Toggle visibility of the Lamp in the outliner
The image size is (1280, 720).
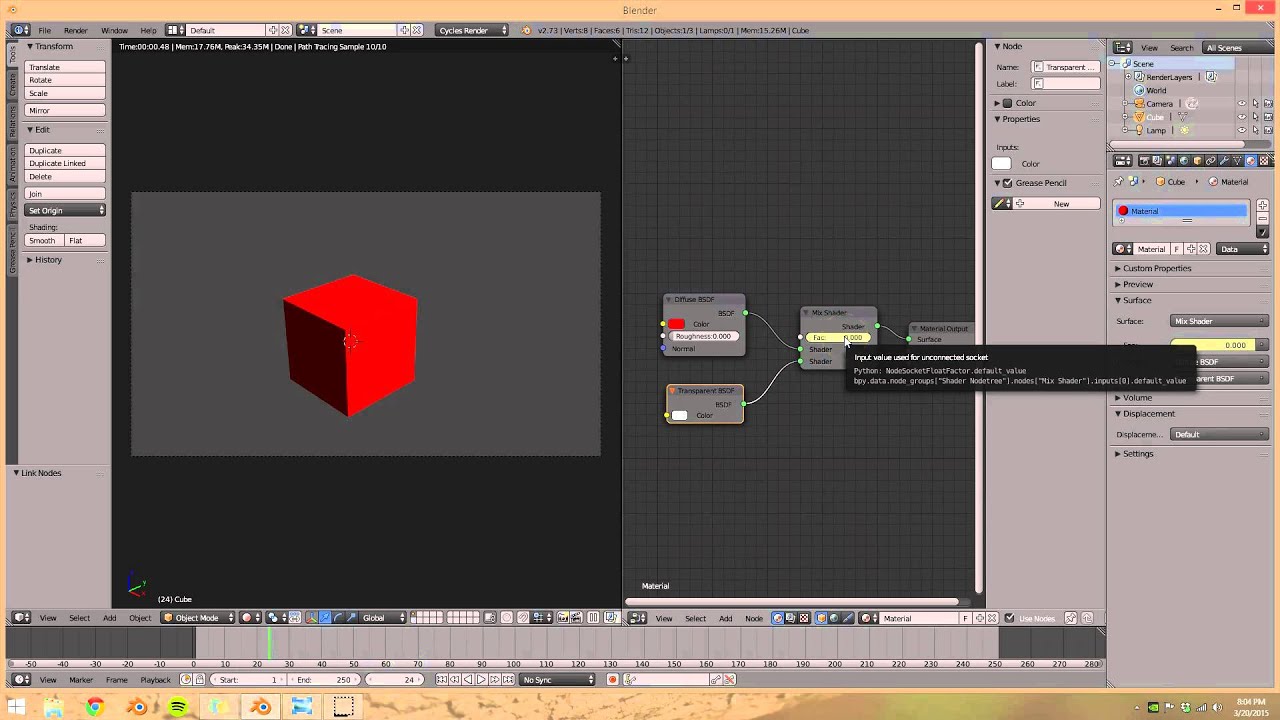tap(1243, 130)
